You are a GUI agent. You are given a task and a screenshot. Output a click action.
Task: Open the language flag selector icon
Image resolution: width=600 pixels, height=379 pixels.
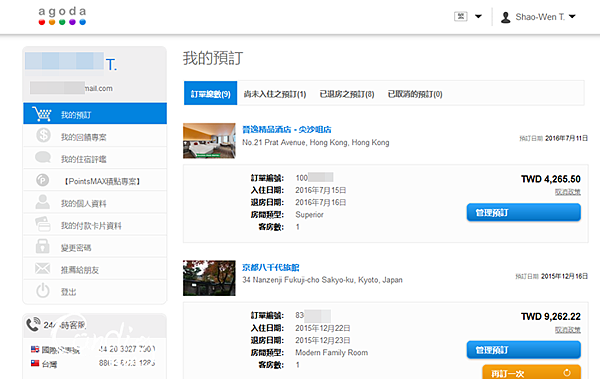(461, 16)
